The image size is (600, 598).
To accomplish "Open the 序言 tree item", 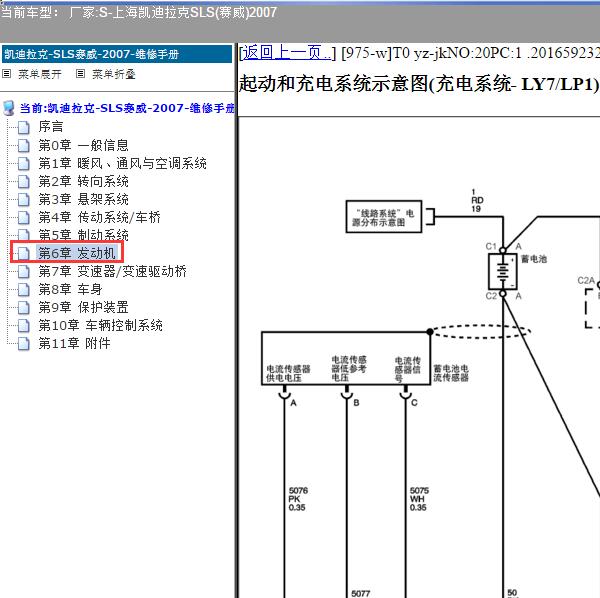I will click(x=51, y=127).
